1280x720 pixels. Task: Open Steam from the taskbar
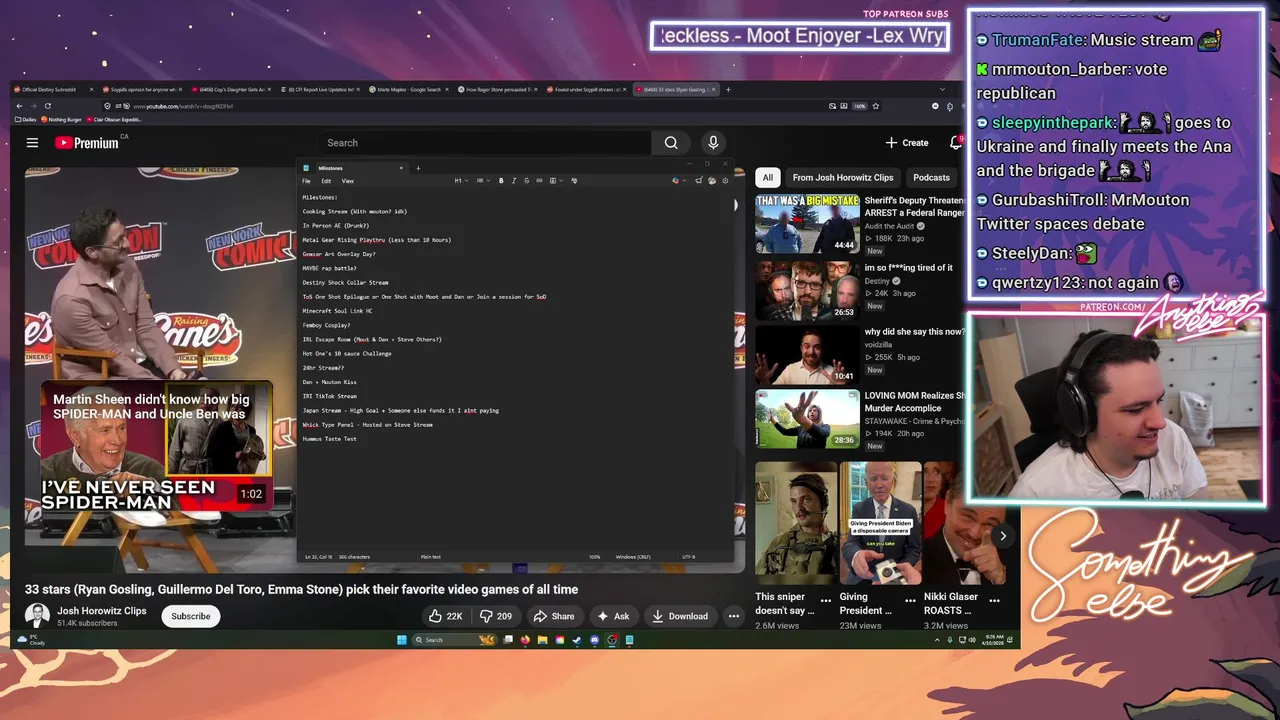pos(577,640)
